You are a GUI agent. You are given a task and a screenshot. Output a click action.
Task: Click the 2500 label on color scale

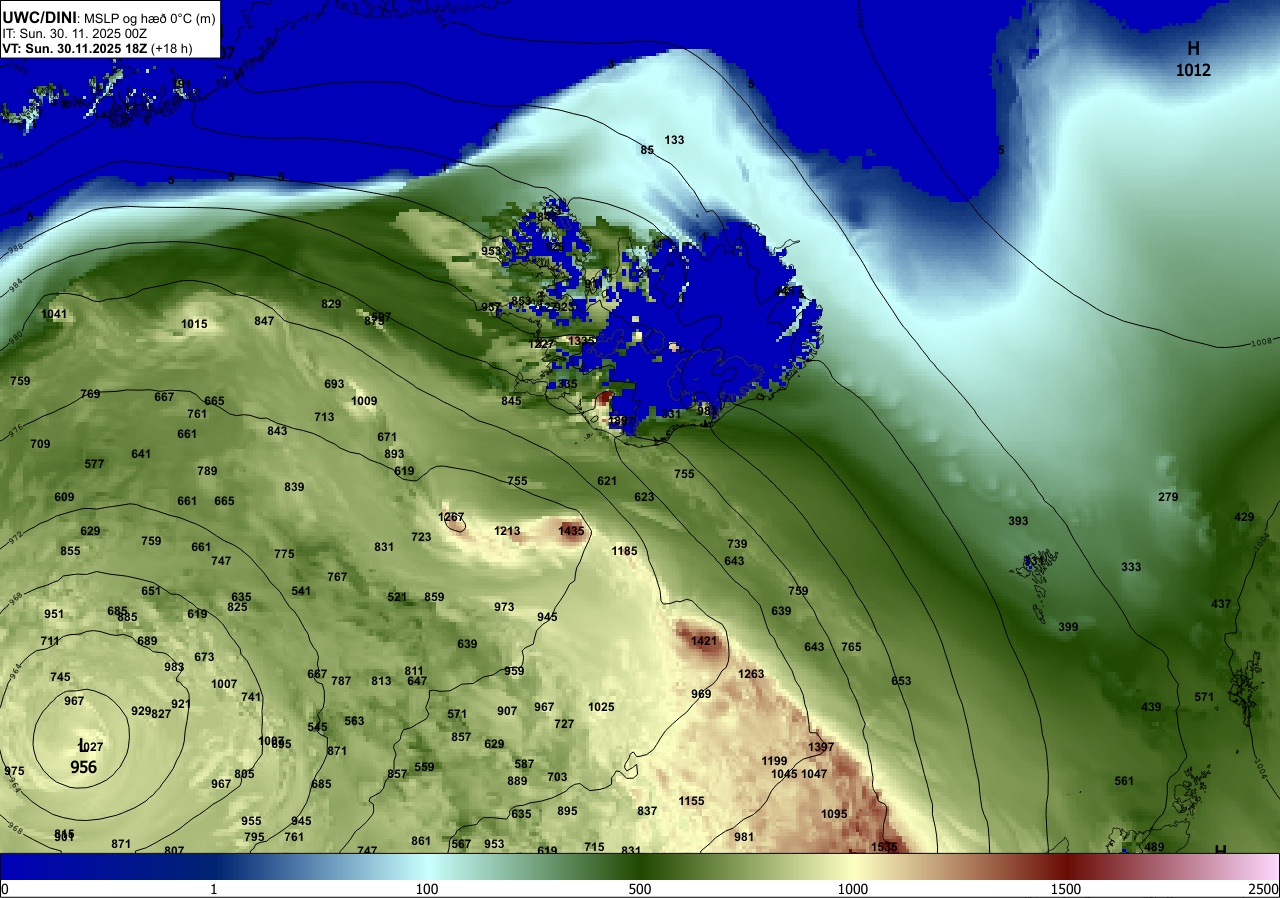click(x=1264, y=889)
